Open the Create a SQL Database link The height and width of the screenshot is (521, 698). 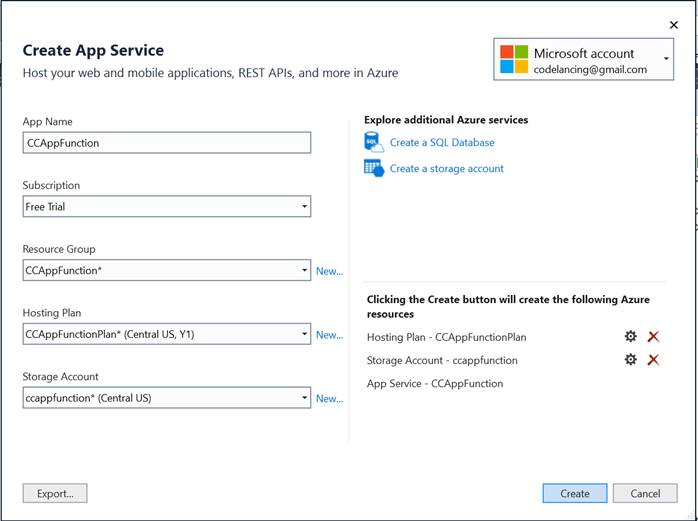(x=442, y=142)
